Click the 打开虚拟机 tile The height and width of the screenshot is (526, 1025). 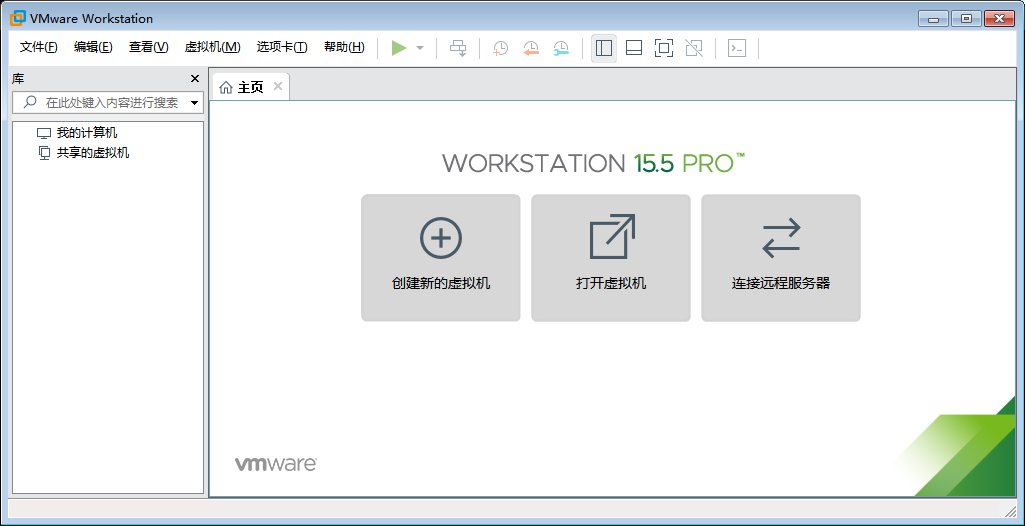[x=611, y=257]
